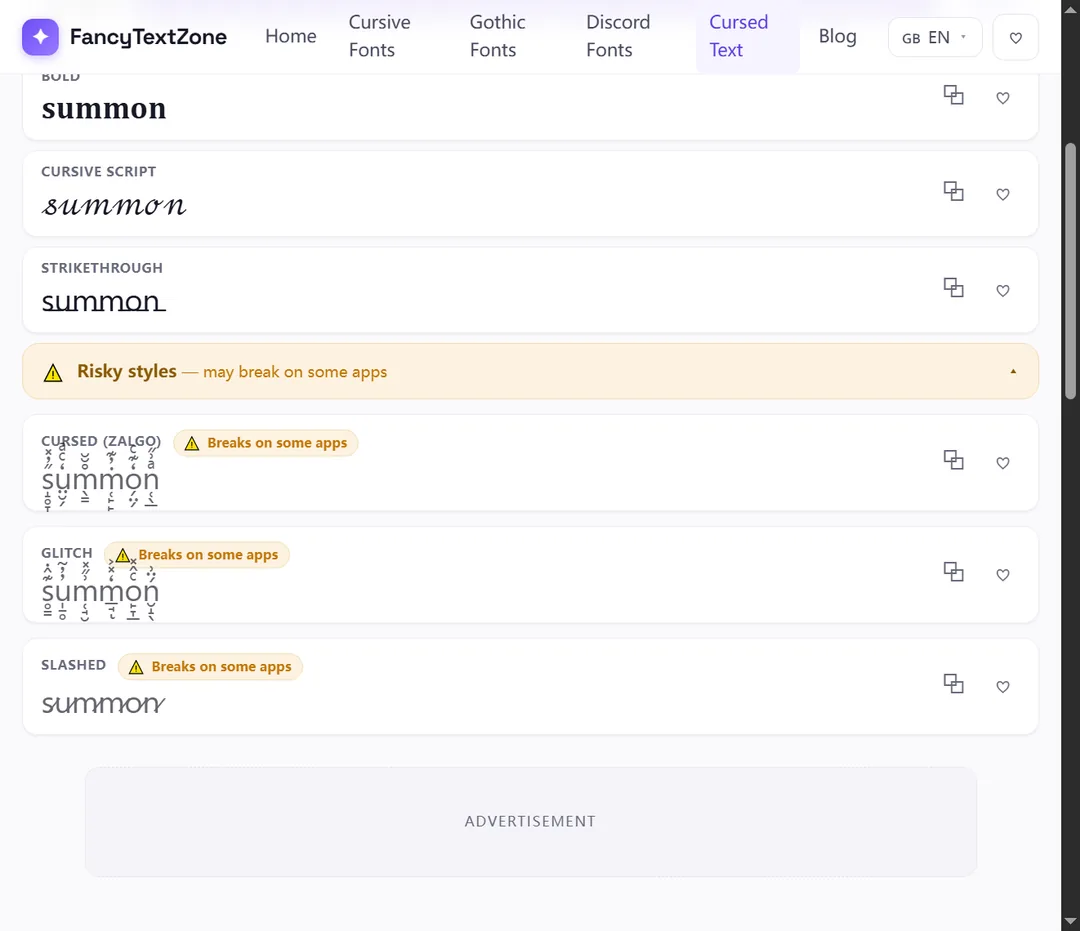Favorite the Glitch style
Viewport: 1080px width, 931px height.
[x=1003, y=575]
